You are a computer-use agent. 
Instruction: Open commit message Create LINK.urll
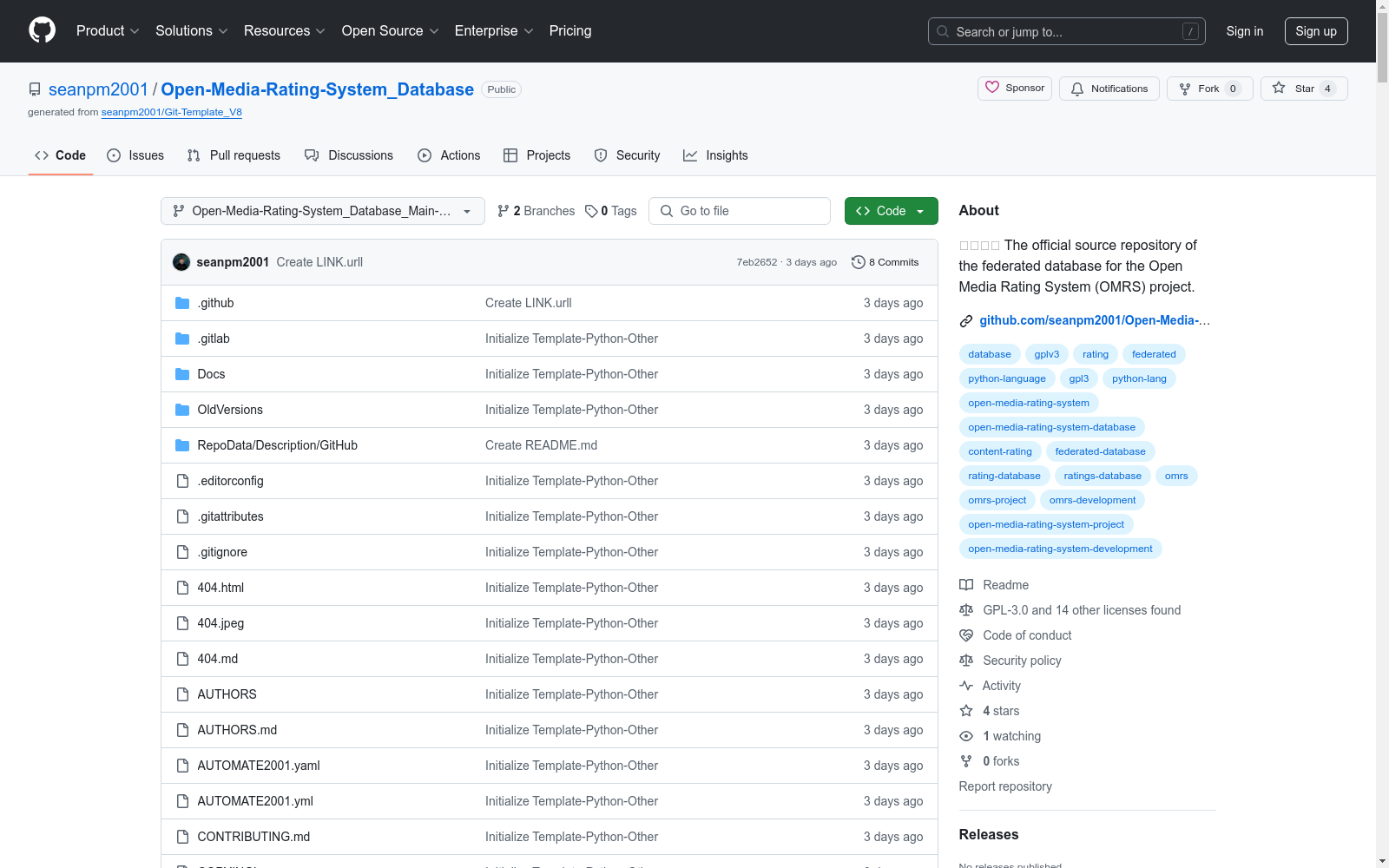tap(319, 262)
